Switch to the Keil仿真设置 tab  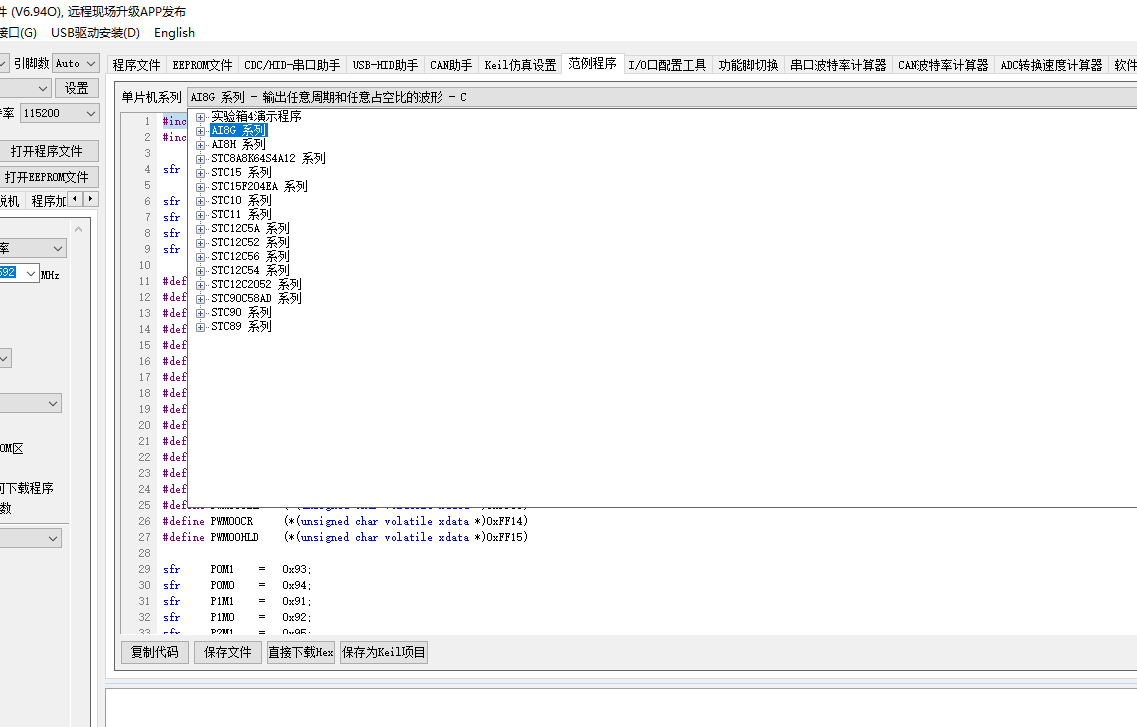tap(520, 65)
